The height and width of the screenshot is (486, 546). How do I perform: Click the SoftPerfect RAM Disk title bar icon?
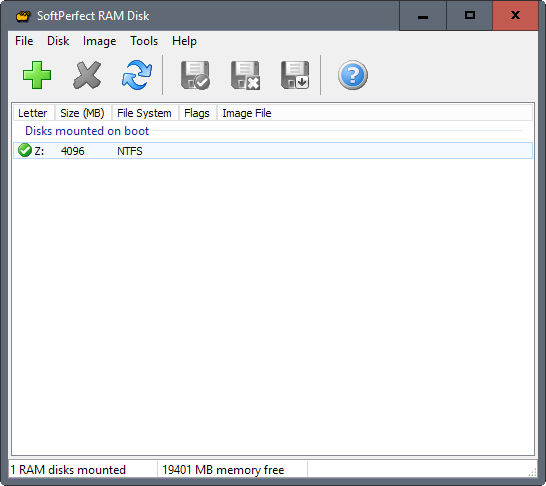(x=23, y=16)
